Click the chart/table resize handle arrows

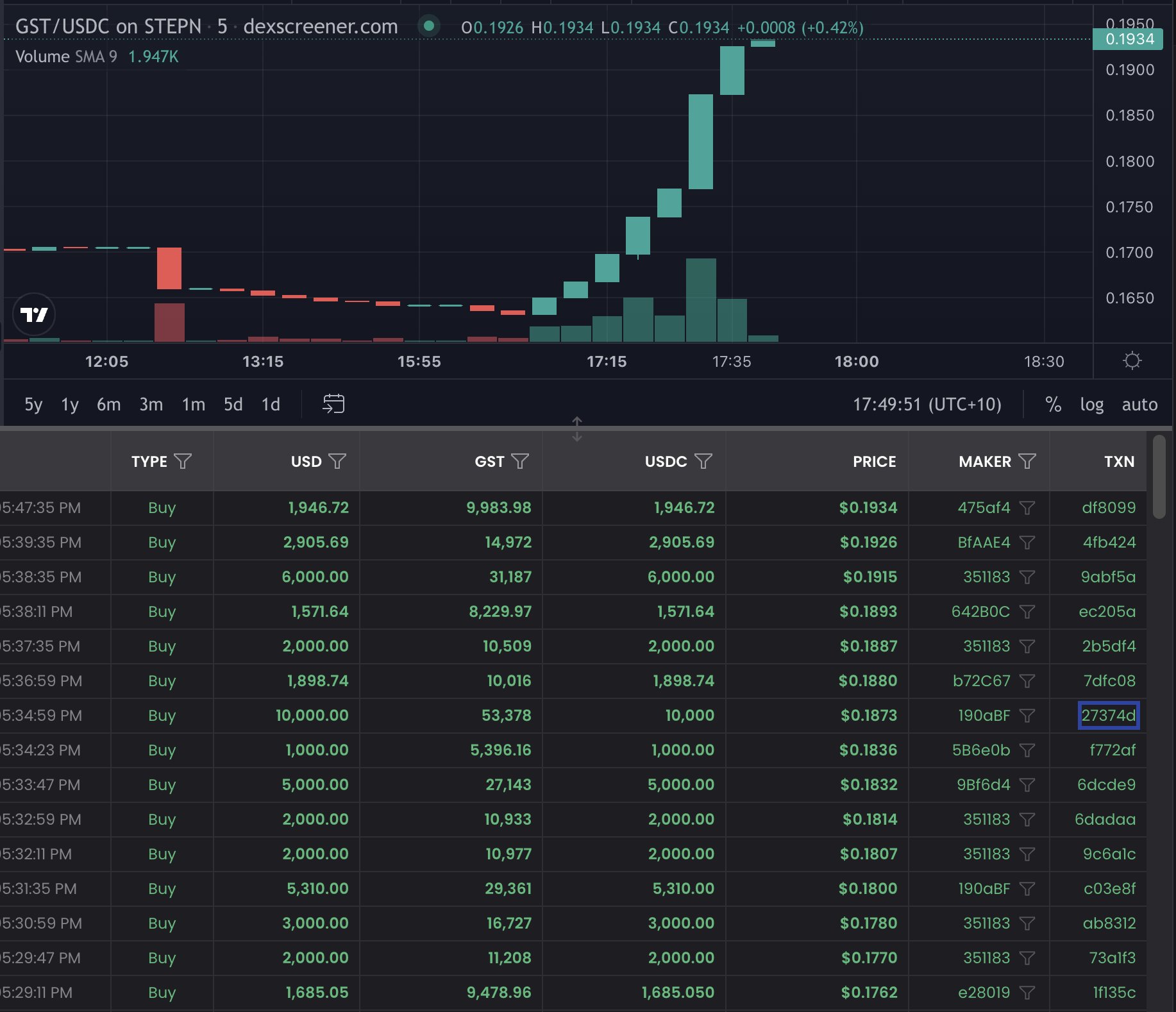[577, 429]
